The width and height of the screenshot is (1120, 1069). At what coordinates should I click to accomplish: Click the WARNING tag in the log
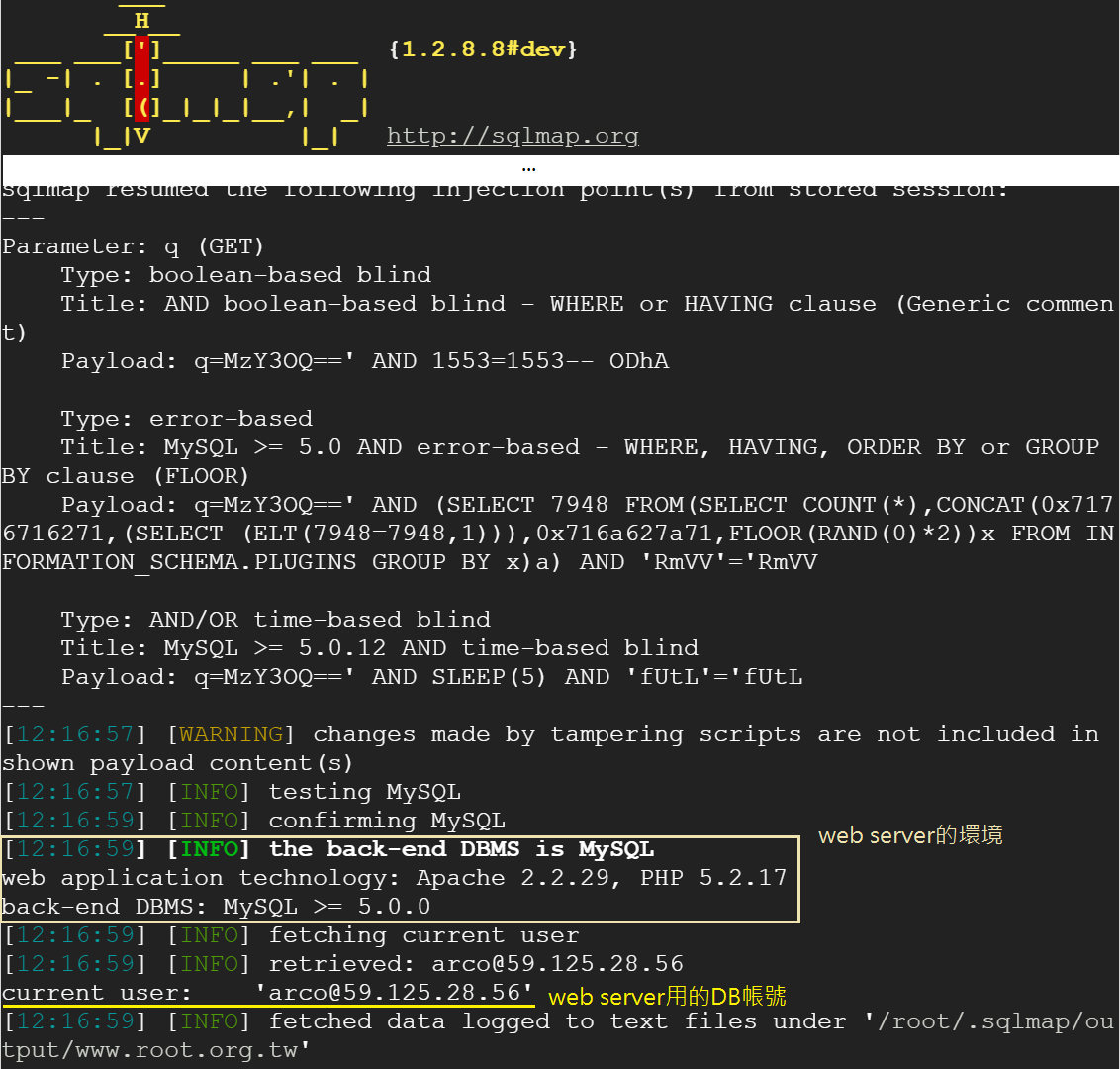point(231,733)
